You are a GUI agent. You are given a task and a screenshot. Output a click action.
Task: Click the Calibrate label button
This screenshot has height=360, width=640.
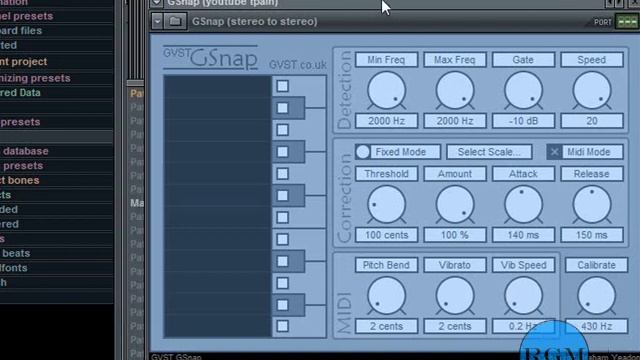(596, 265)
